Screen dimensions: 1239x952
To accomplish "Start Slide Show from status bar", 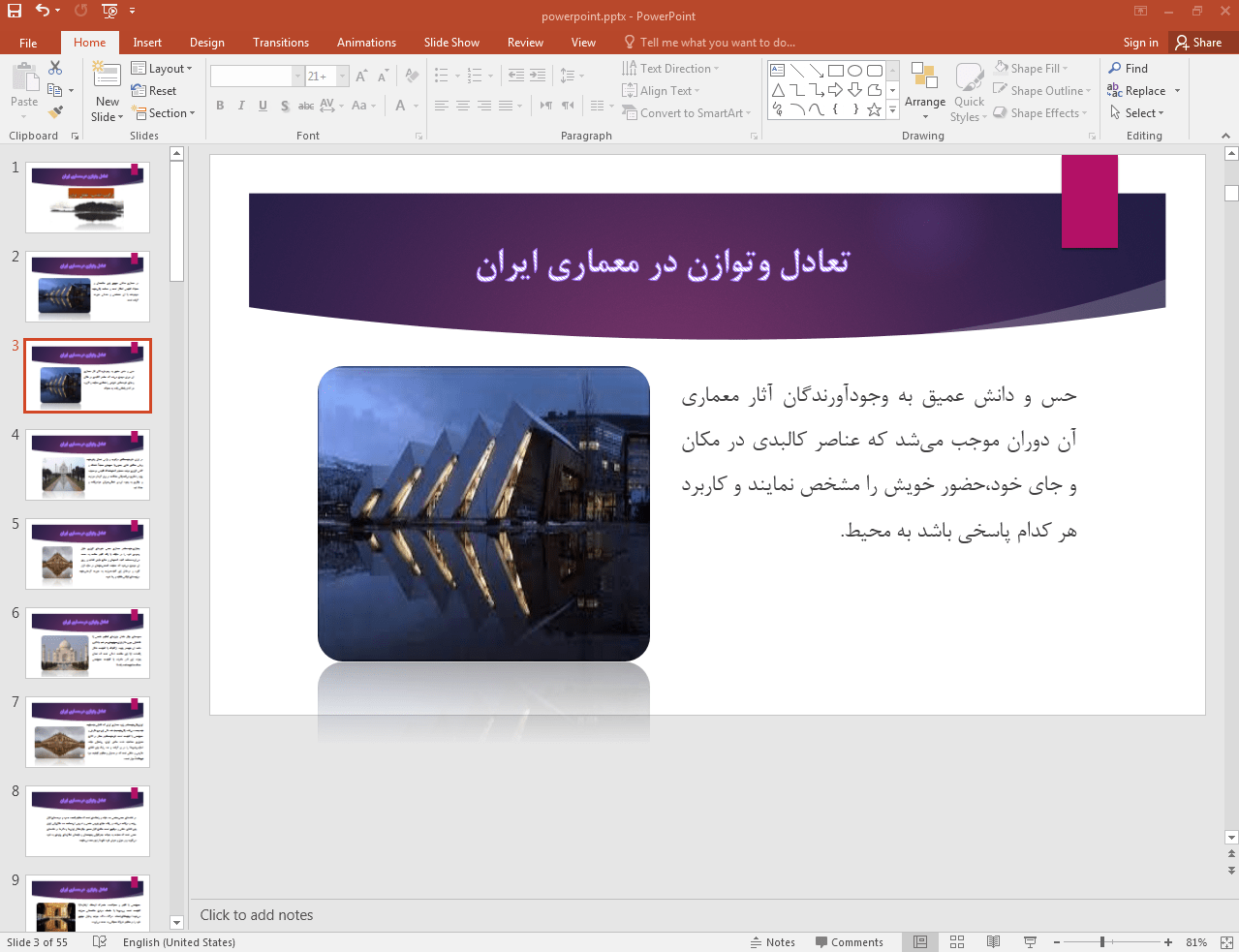I will (1030, 942).
